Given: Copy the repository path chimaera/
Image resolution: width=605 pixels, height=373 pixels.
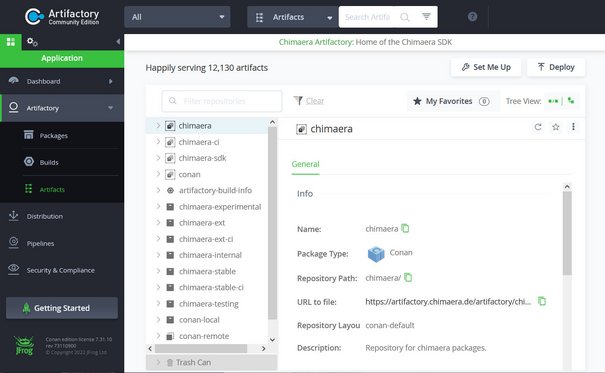Looking at the screenshot, I should click(408, 277).
